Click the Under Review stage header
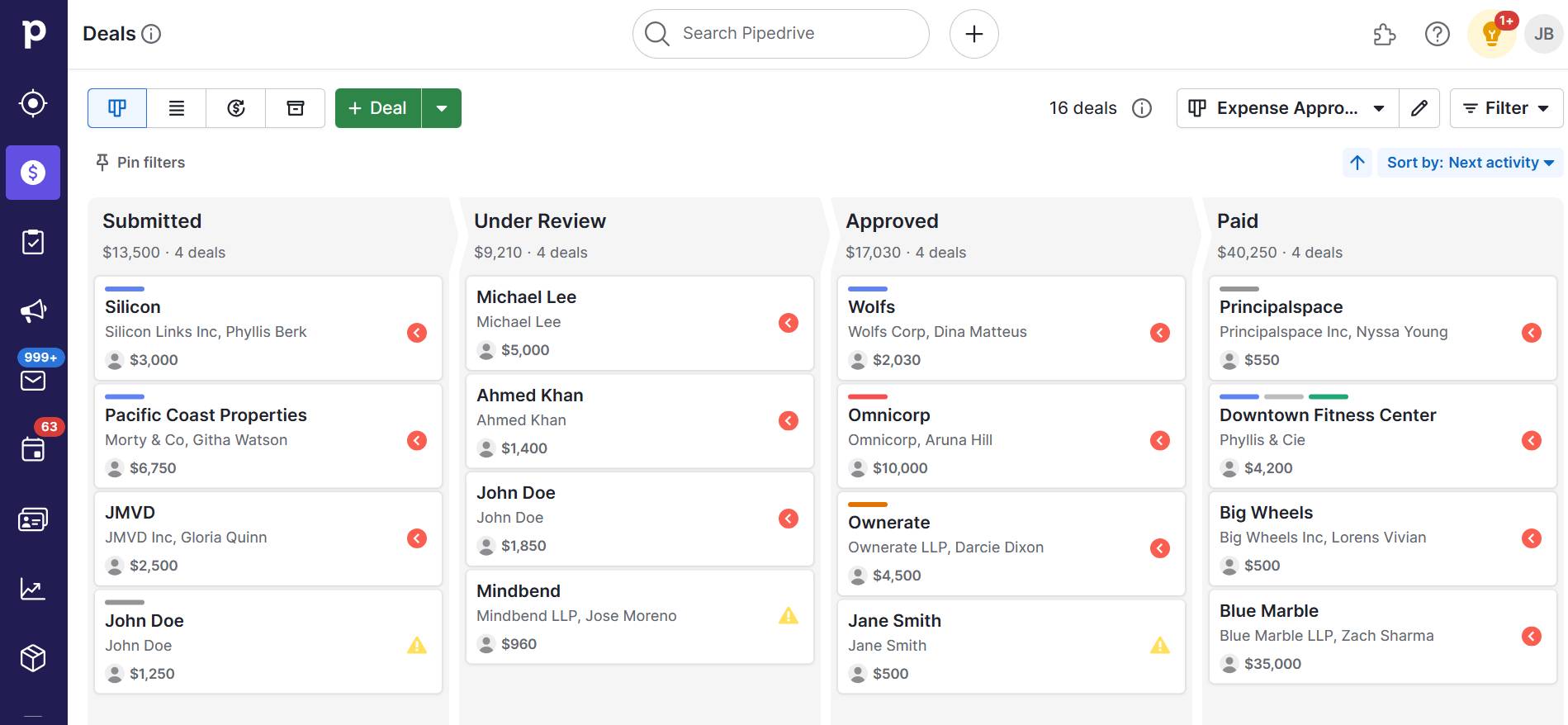Image resolution: width=1568 pixels, height=725 pixels. 540,221
